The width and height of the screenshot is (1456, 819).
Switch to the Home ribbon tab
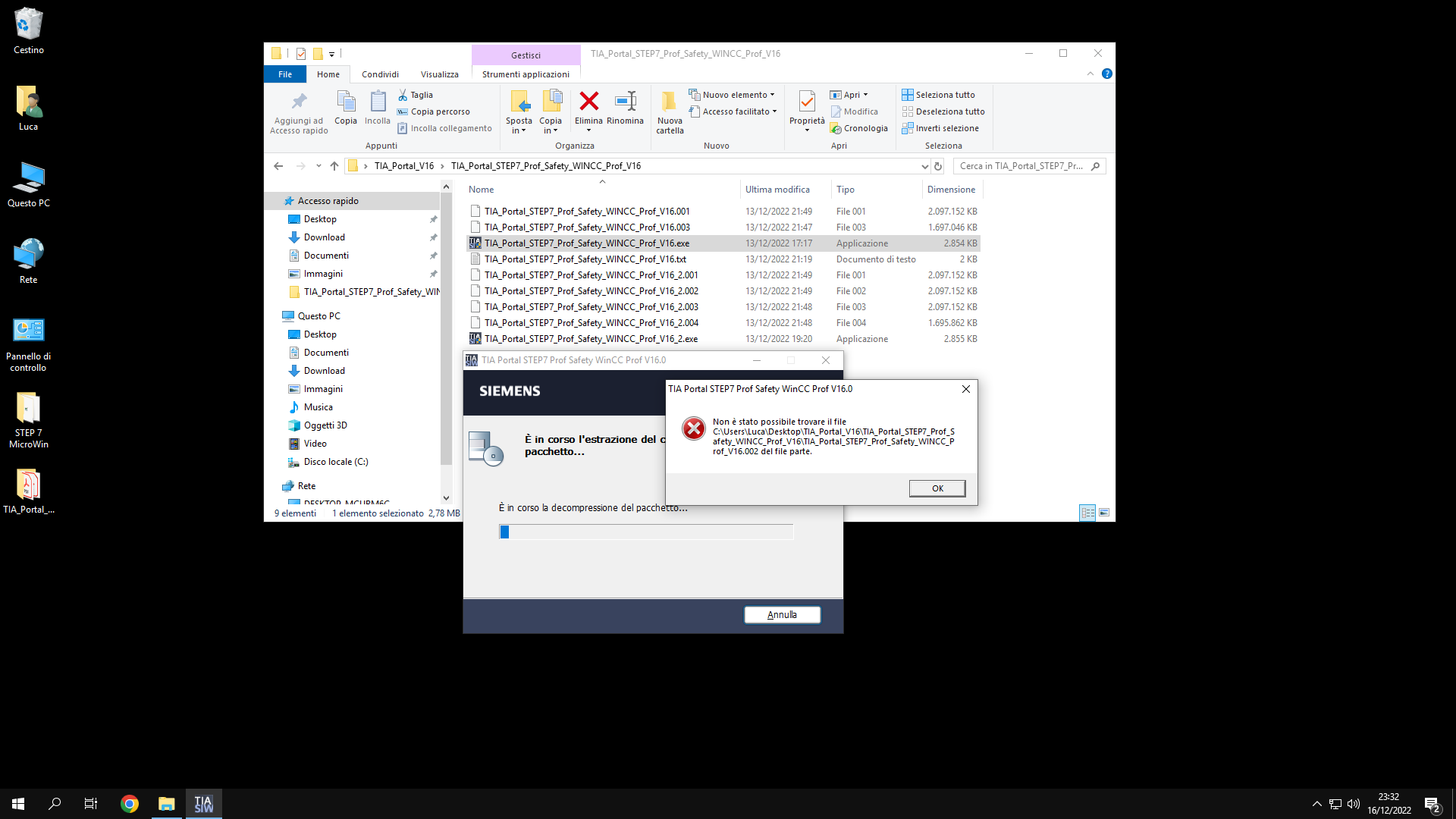pos(328,74)
